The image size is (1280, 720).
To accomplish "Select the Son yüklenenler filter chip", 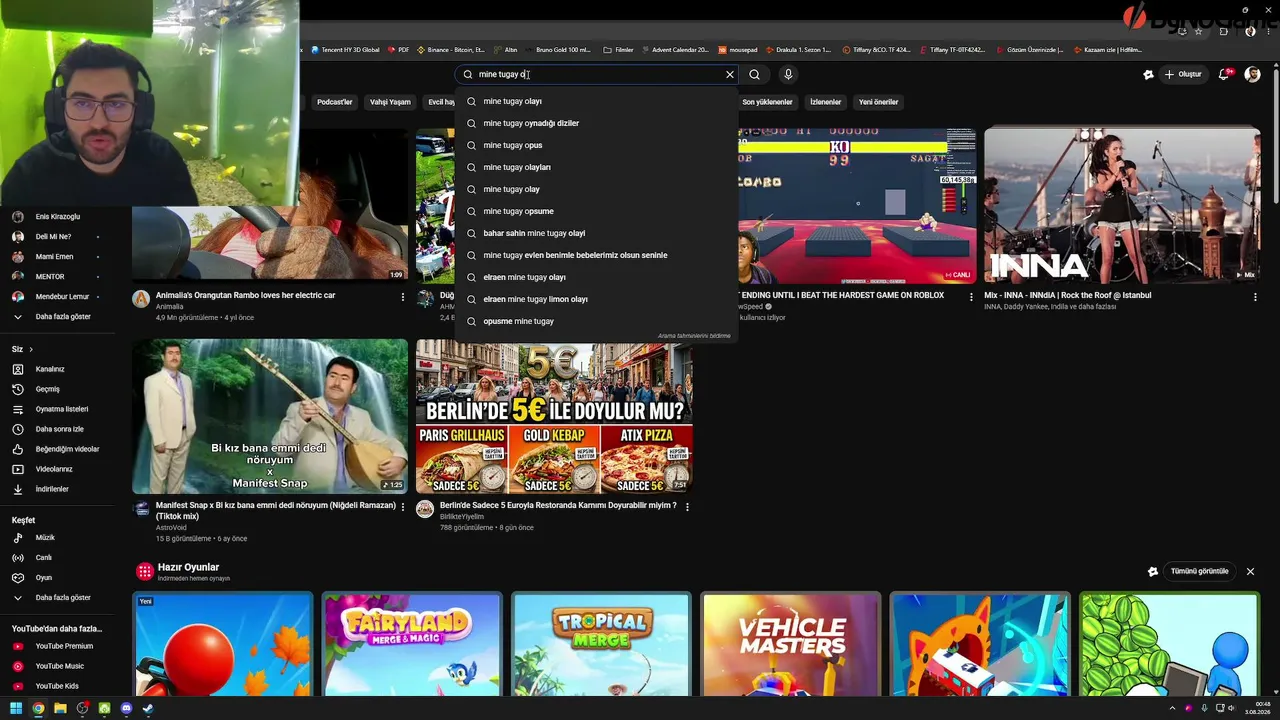I will [x=767, y=102].
